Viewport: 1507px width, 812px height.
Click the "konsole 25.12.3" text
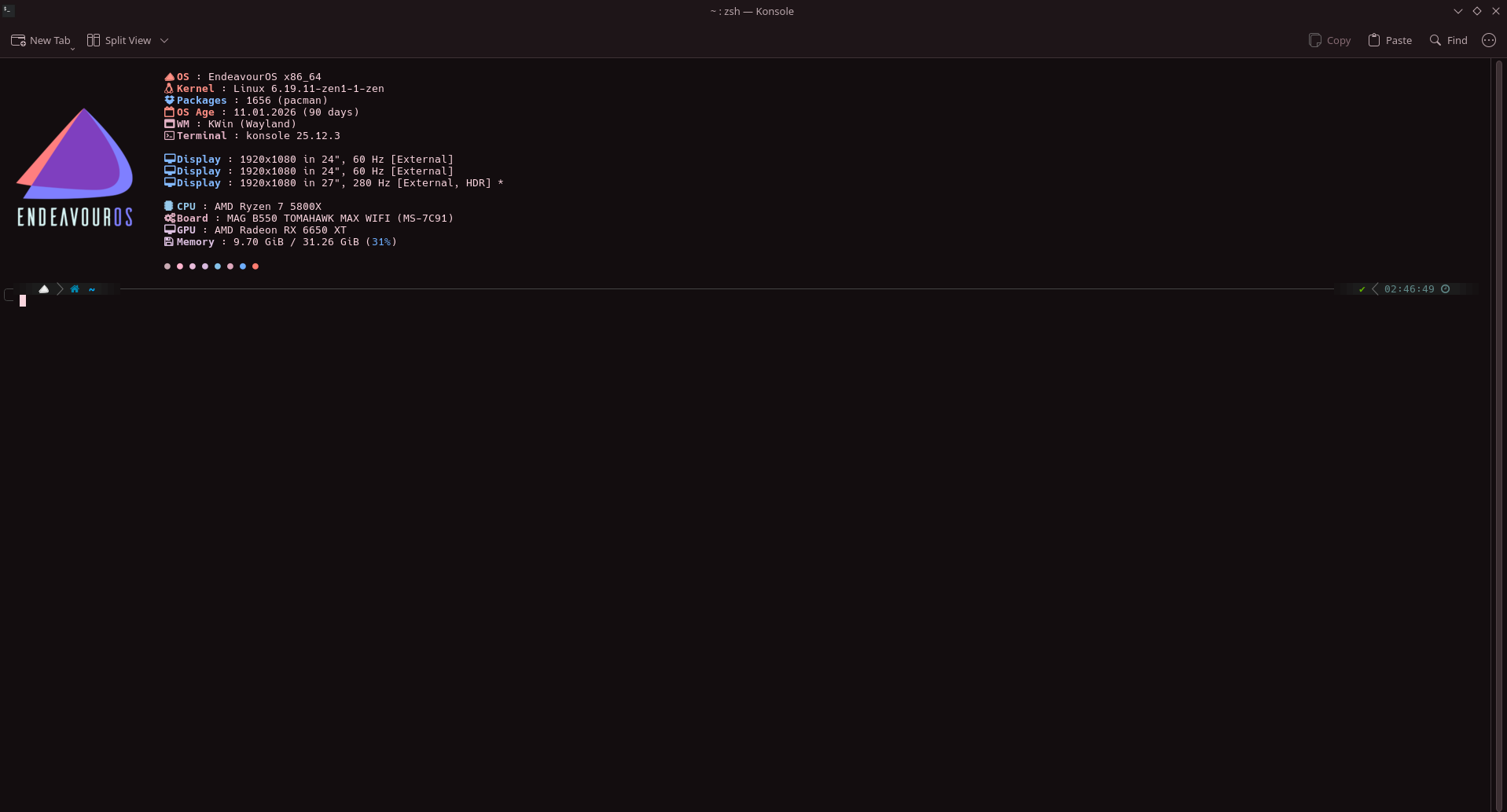[x=292, y=136]
